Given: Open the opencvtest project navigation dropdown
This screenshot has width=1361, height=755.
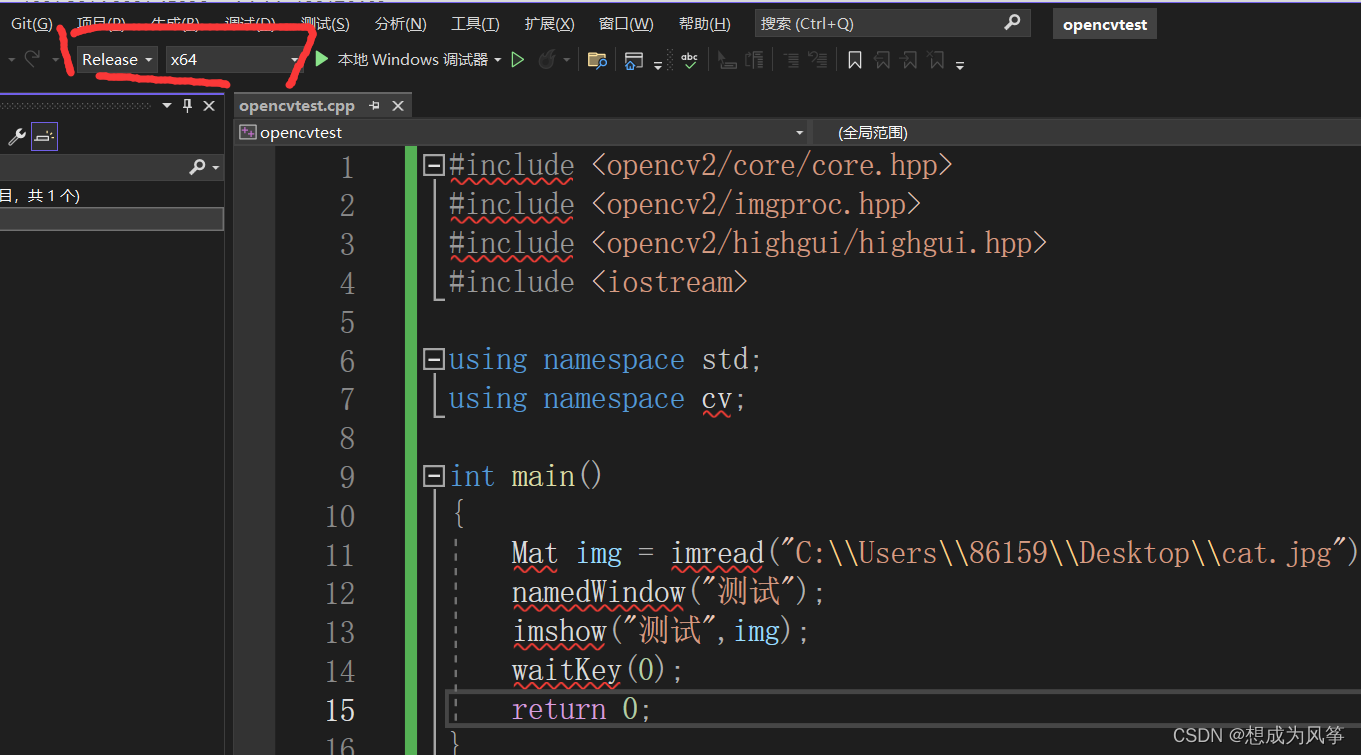Looking at the screenshot, I should [522, 132].
